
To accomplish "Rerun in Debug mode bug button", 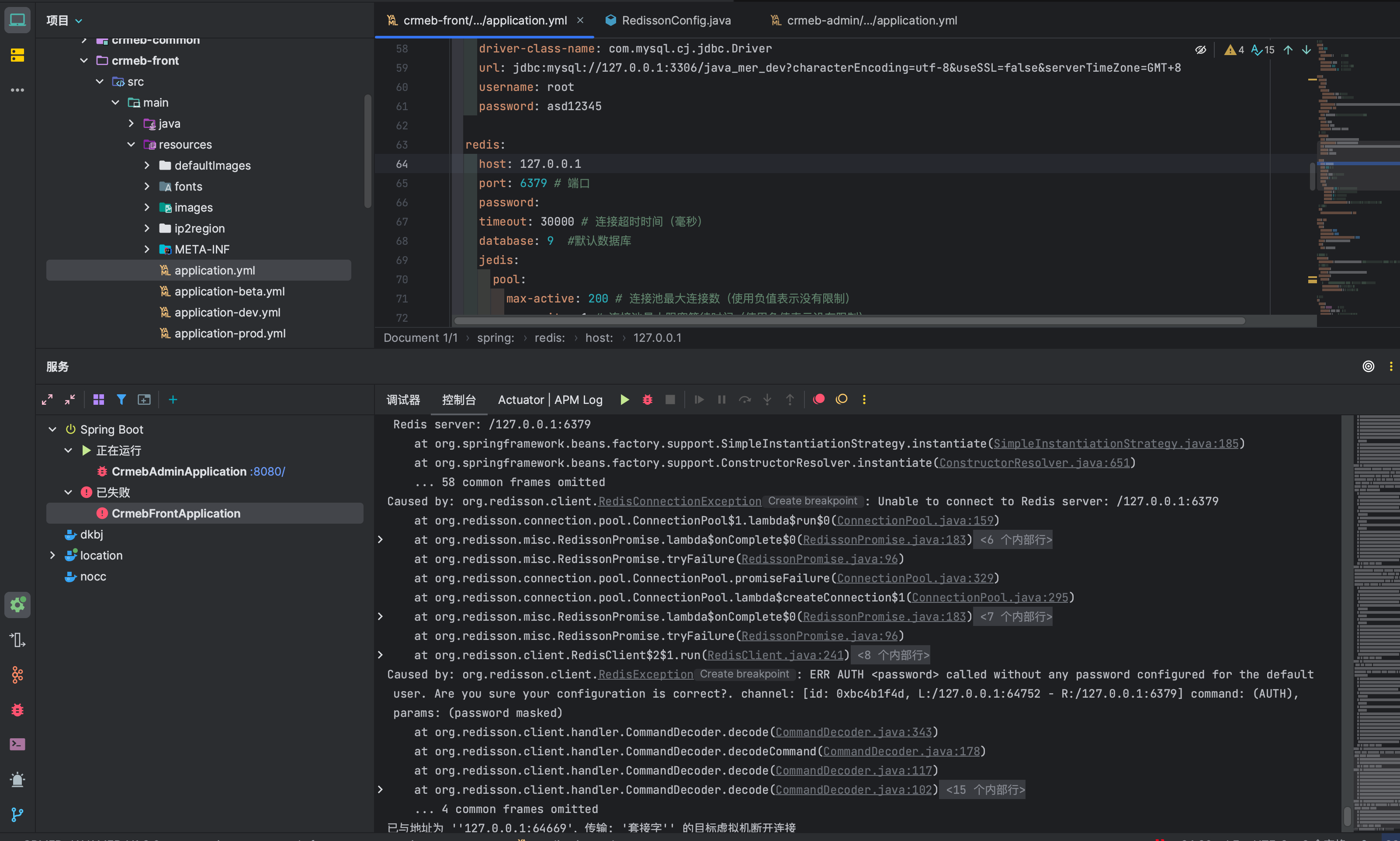I will (647, 400).
